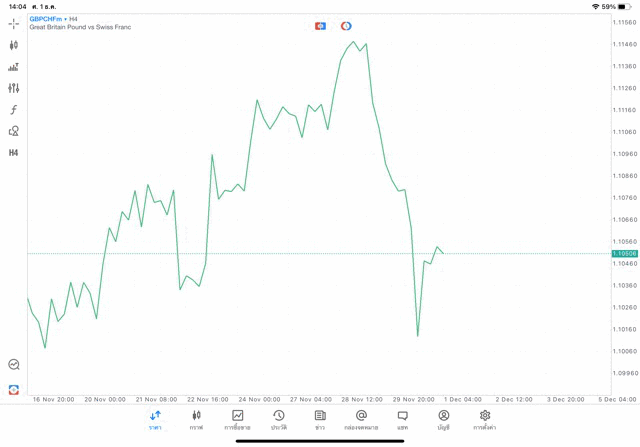Tap the bar chart settings icon

pos(14,67)
